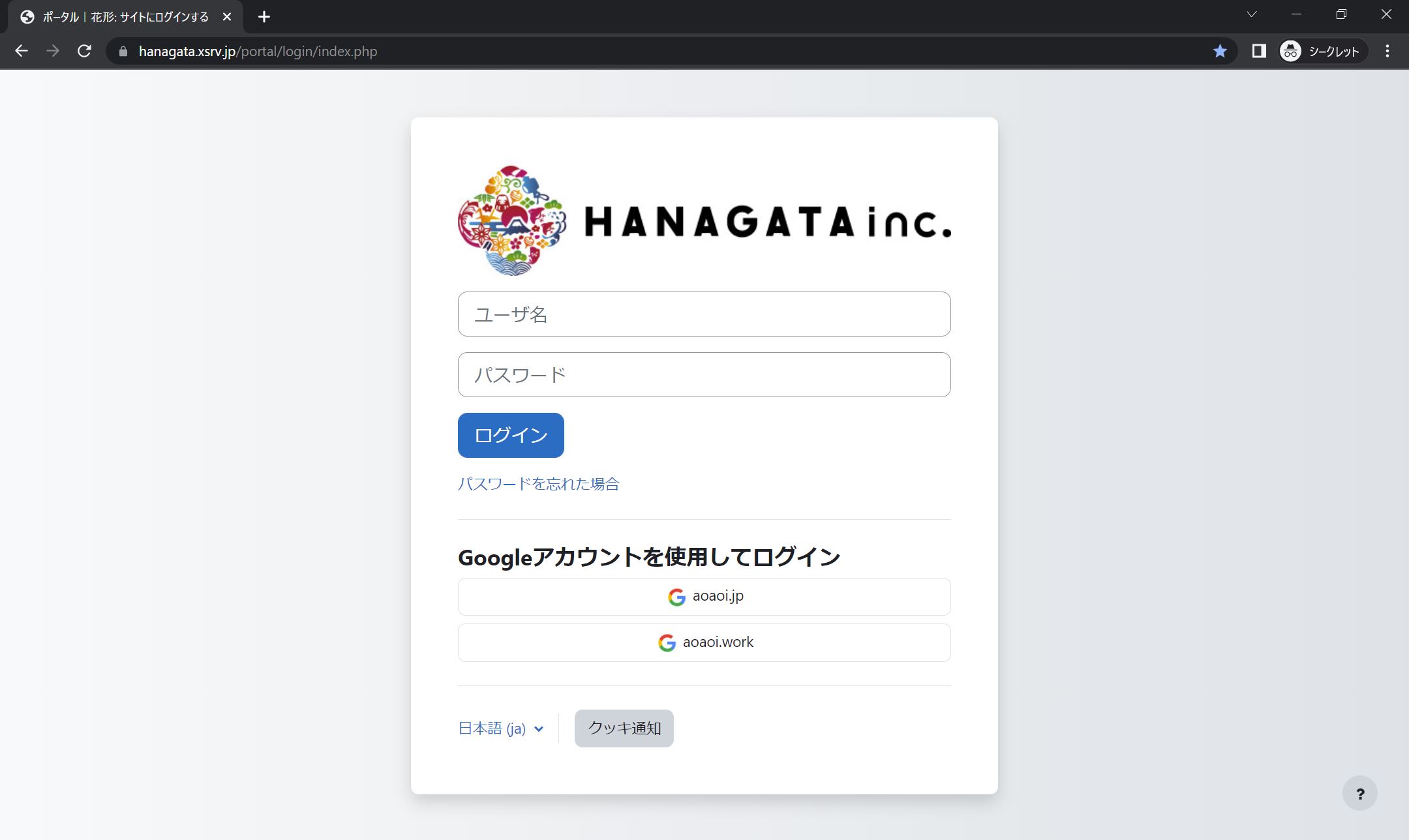Reload the page with refresh icon
This screenshot has width=1409, height=840.
(84, 51)
